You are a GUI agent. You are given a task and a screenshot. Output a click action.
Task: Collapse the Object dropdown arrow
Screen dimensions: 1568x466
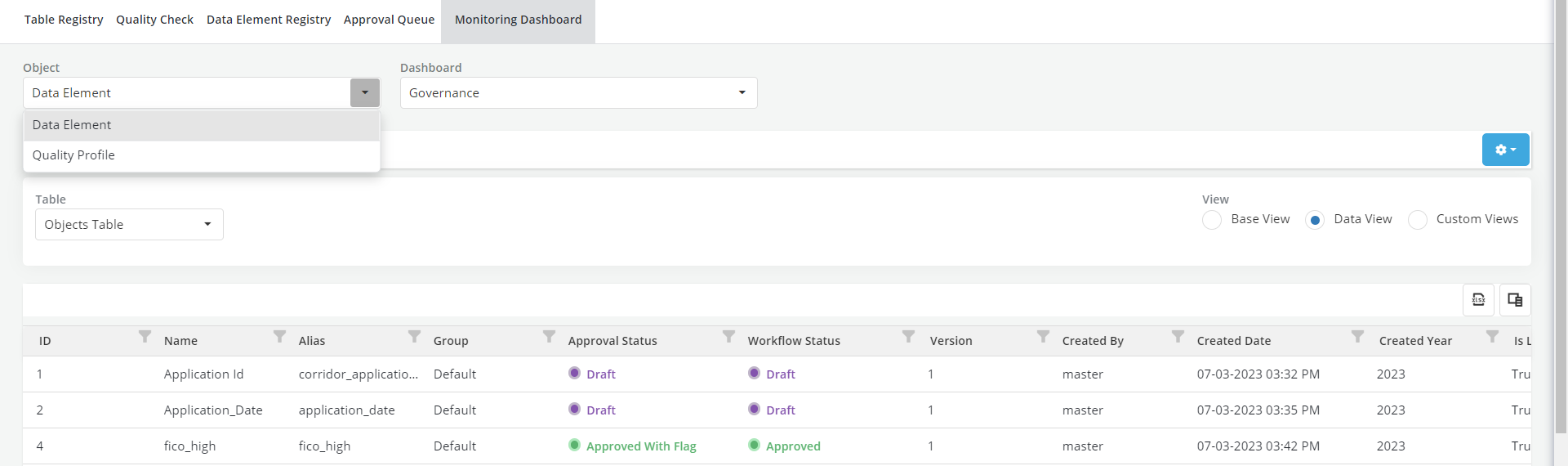coord(365,93)
